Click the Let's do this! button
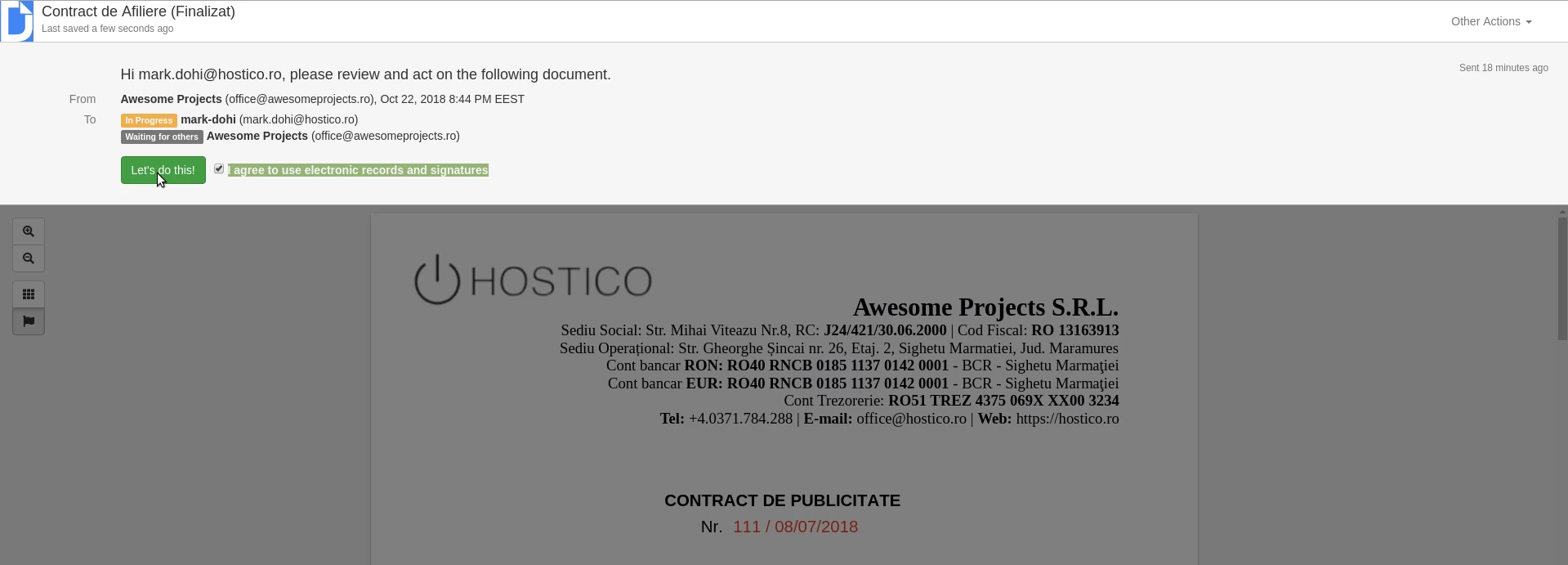1568x565 pixels. click(163, 170)
